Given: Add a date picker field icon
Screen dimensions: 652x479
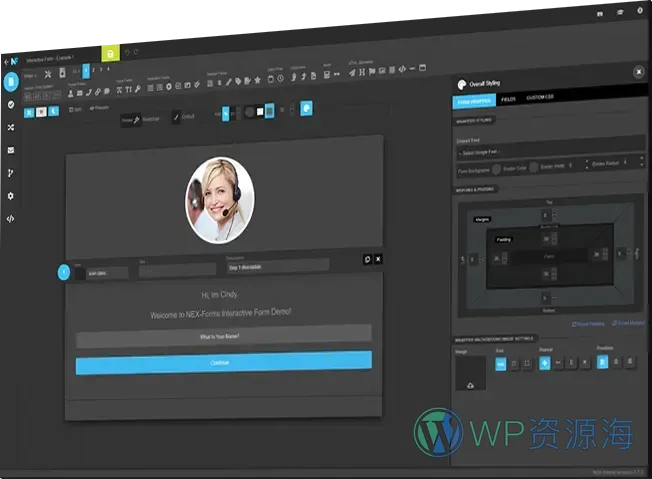Looking at the screenshot, I should [x=271, y=79].
